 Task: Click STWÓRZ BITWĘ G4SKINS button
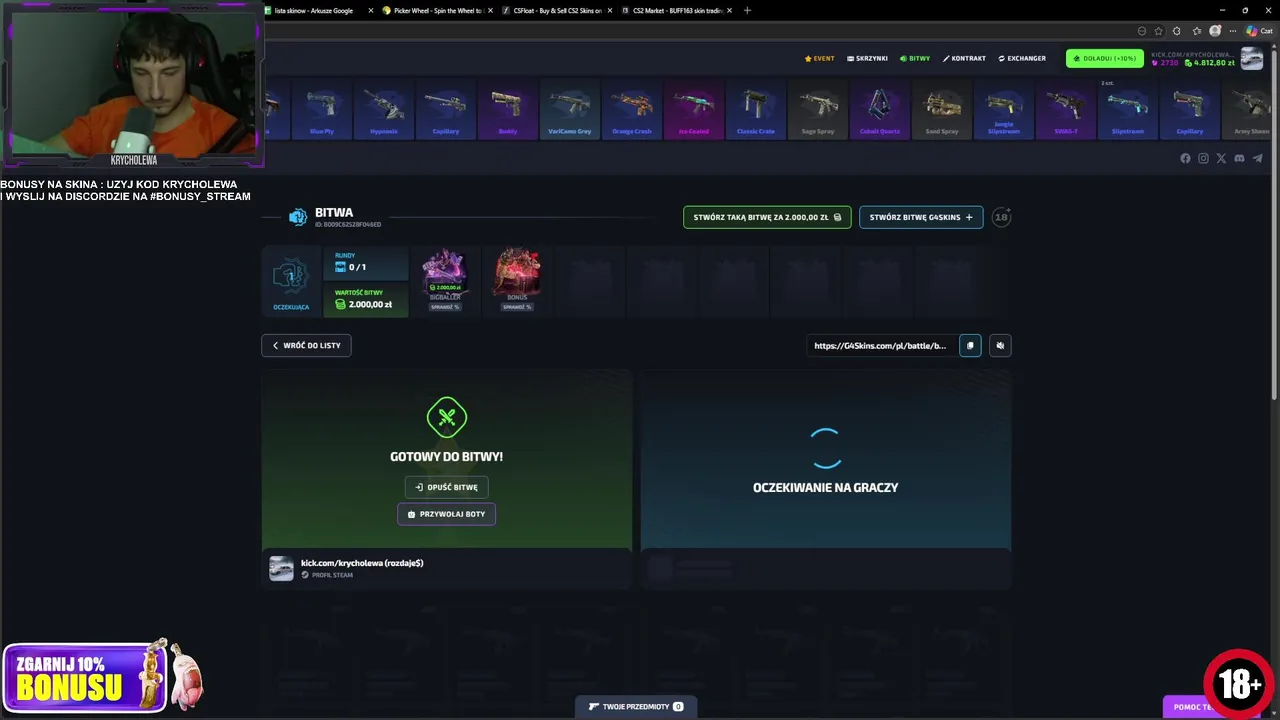click(921, 217)
